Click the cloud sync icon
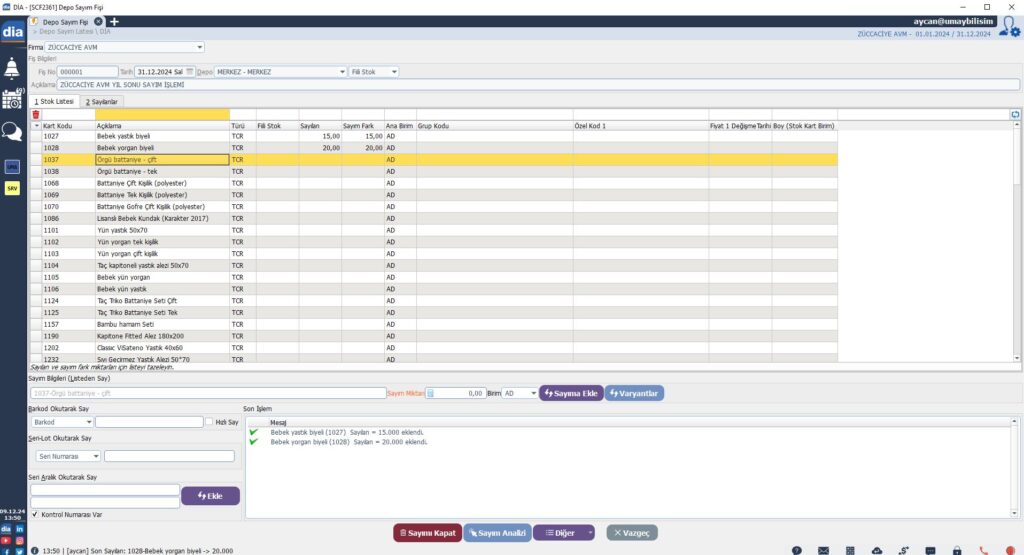The width and height of the screenshot is (1024, 555). pos(877,550)
